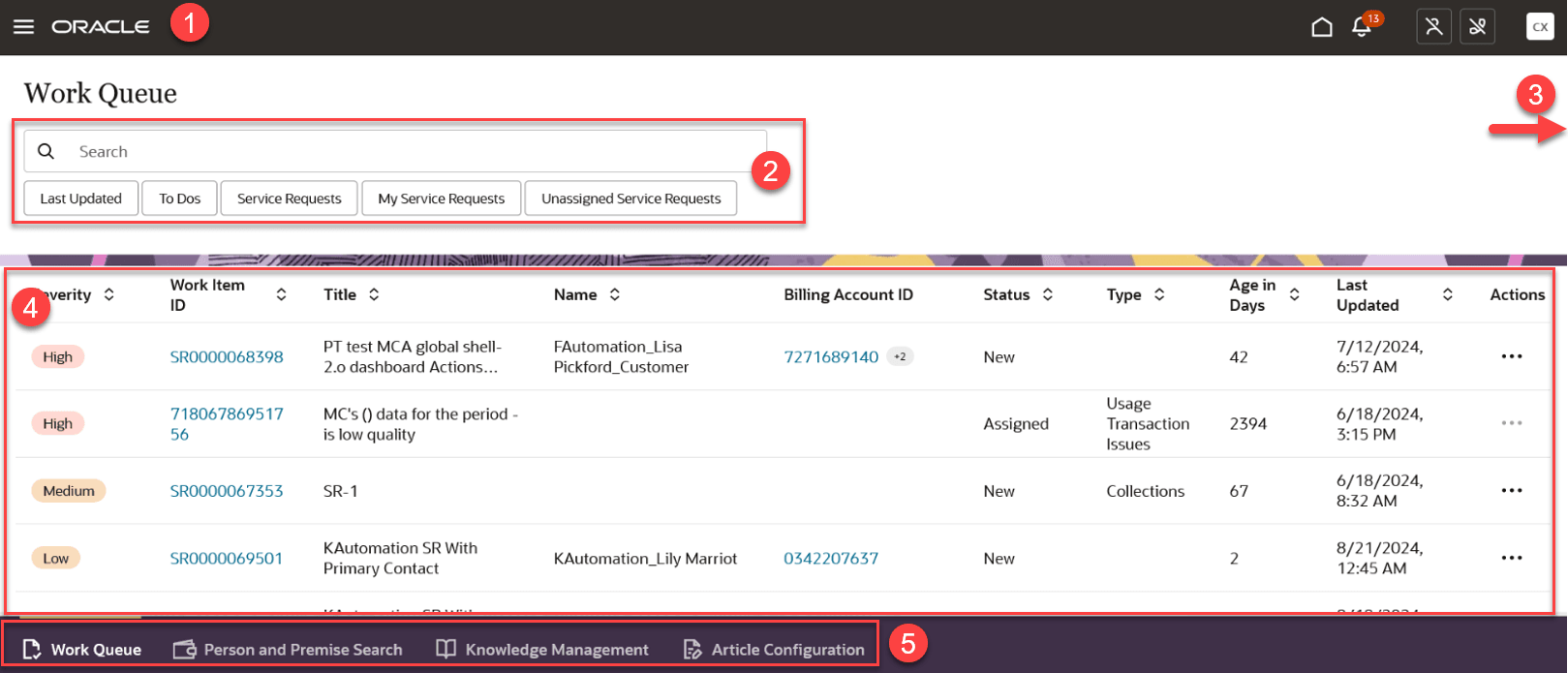
Task: Sort by the Severity column
Action: pyautogui.click(x=108, y=294)
